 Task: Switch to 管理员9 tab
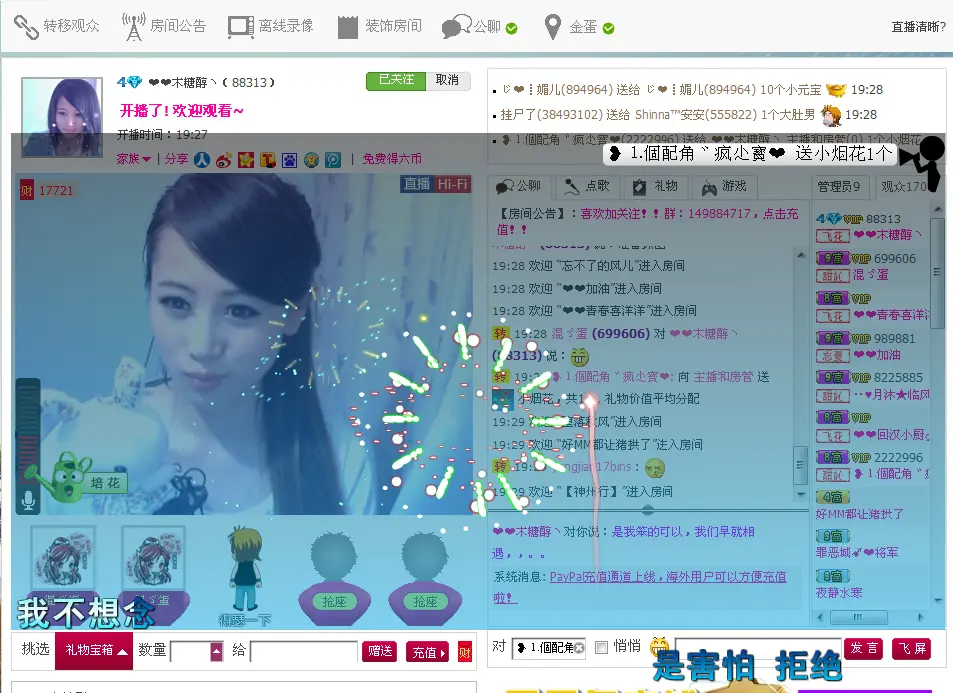(839, 187)
